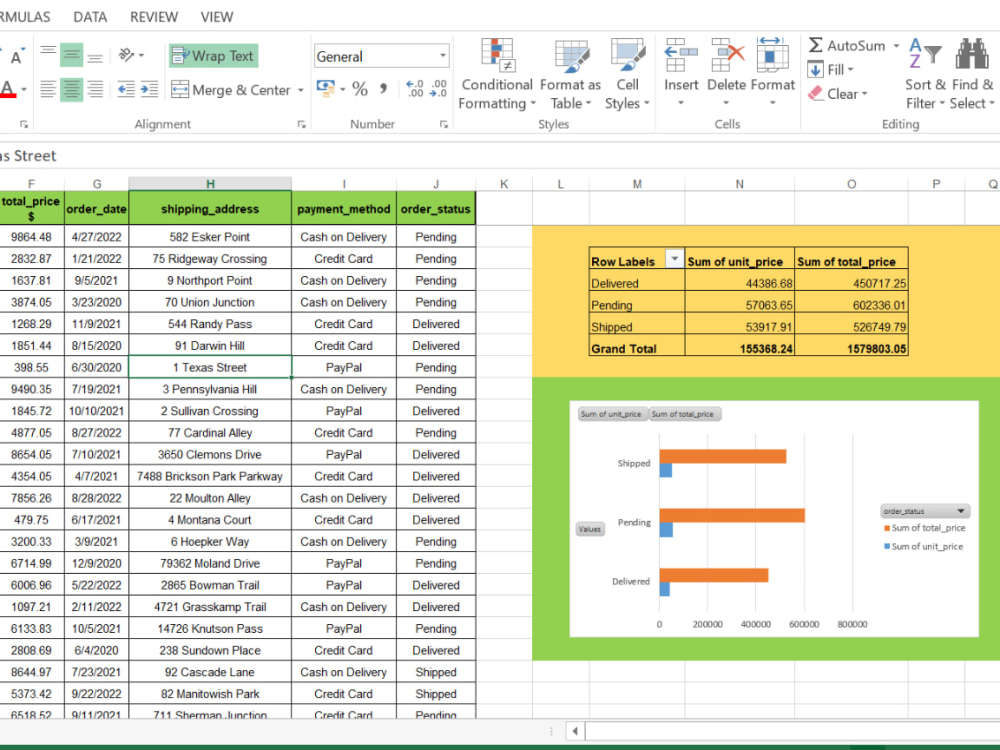Open Sort & Filter menu
1000x750 pixels.
click(x=925, y=73)
